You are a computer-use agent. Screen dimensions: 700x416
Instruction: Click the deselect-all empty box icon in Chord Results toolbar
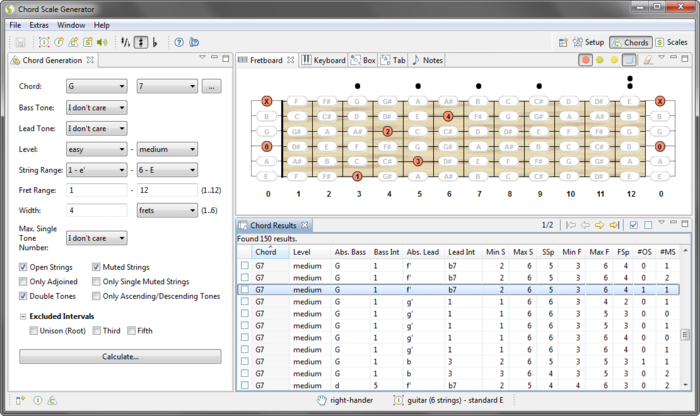(x=648, y=225)
